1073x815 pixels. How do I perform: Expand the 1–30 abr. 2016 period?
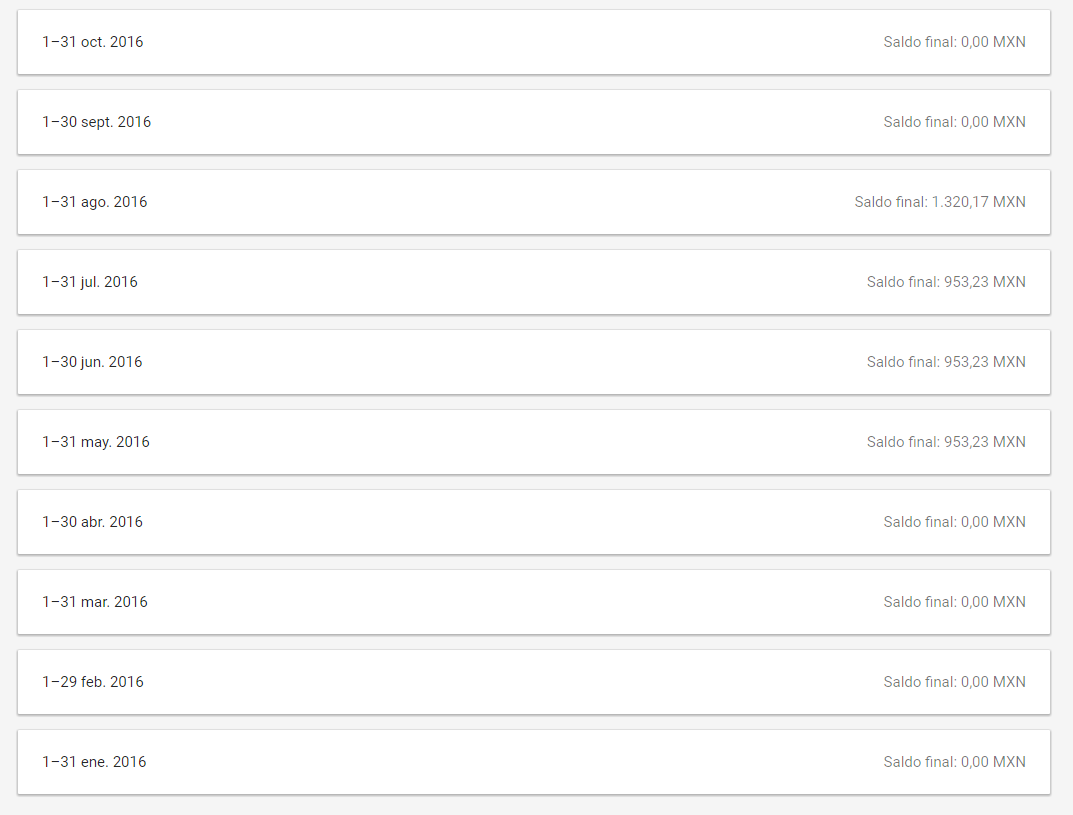(534, 522)
